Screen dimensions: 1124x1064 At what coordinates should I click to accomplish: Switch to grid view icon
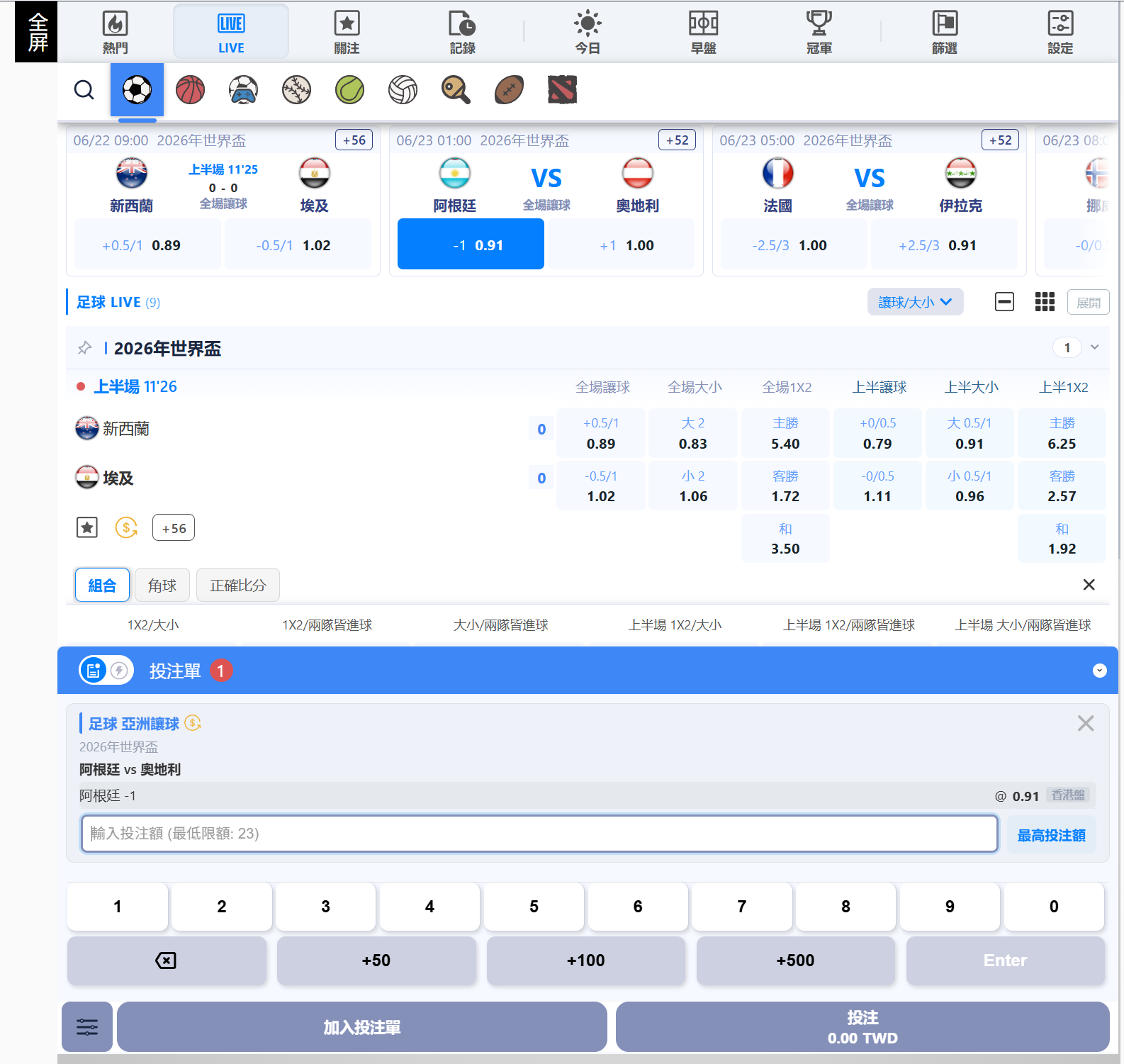(1045, 302)
